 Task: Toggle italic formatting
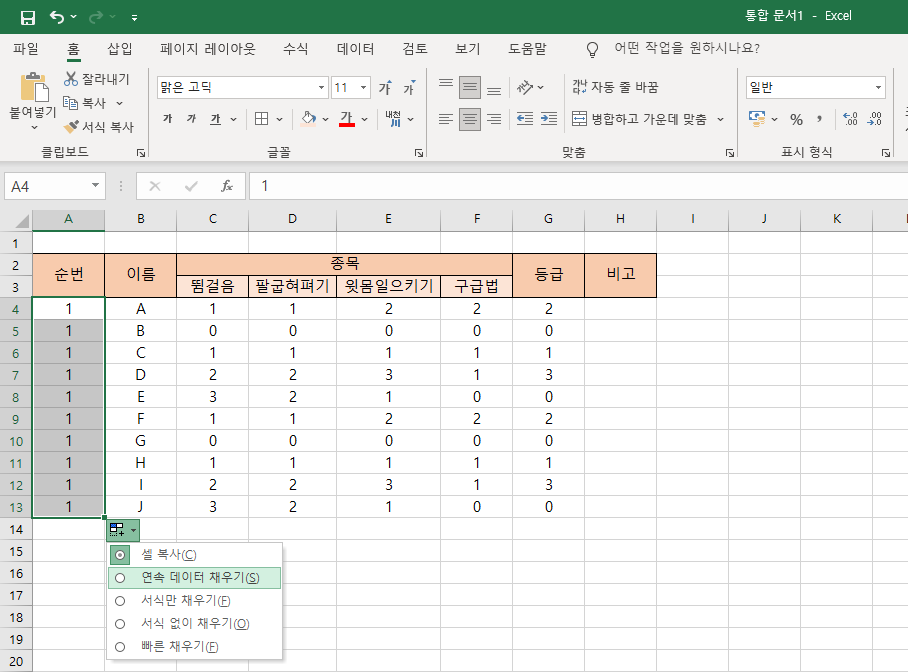(192, 119)
